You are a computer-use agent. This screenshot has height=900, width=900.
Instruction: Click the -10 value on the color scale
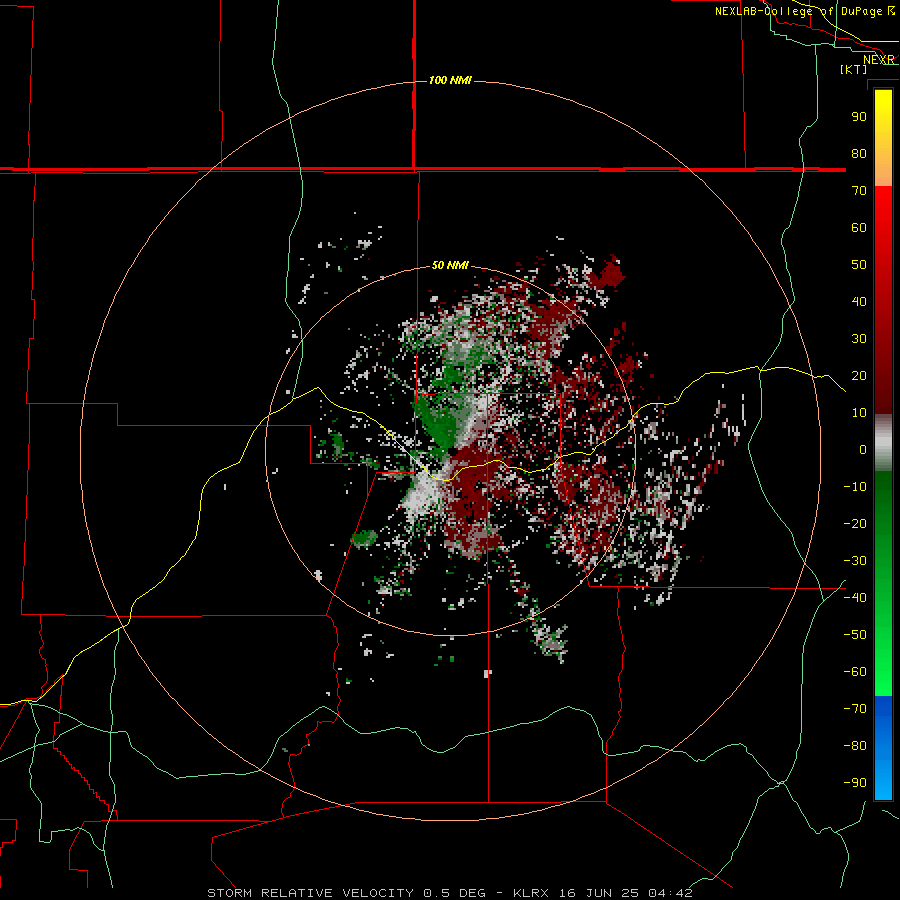tap(855, 487)
